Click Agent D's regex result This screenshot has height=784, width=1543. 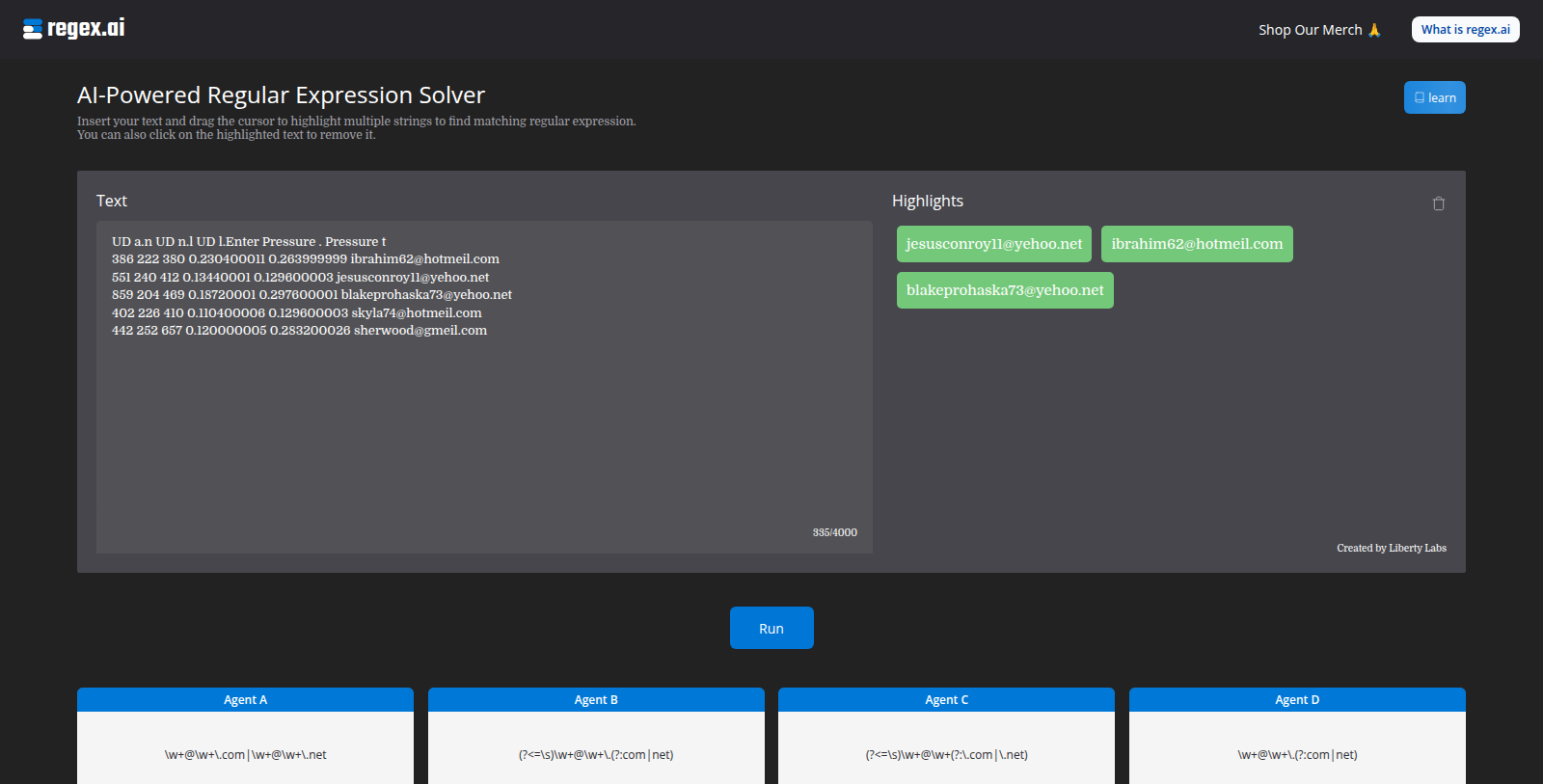(x=1297, y=755)
